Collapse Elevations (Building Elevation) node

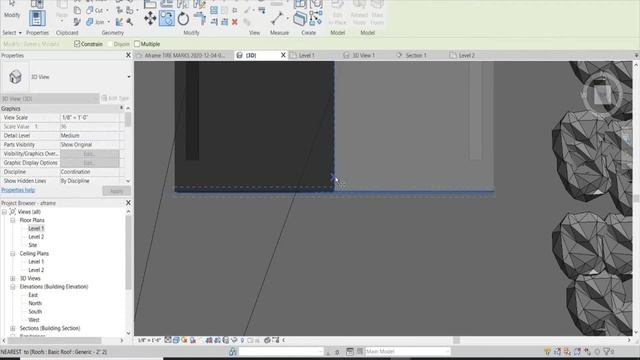13,287
